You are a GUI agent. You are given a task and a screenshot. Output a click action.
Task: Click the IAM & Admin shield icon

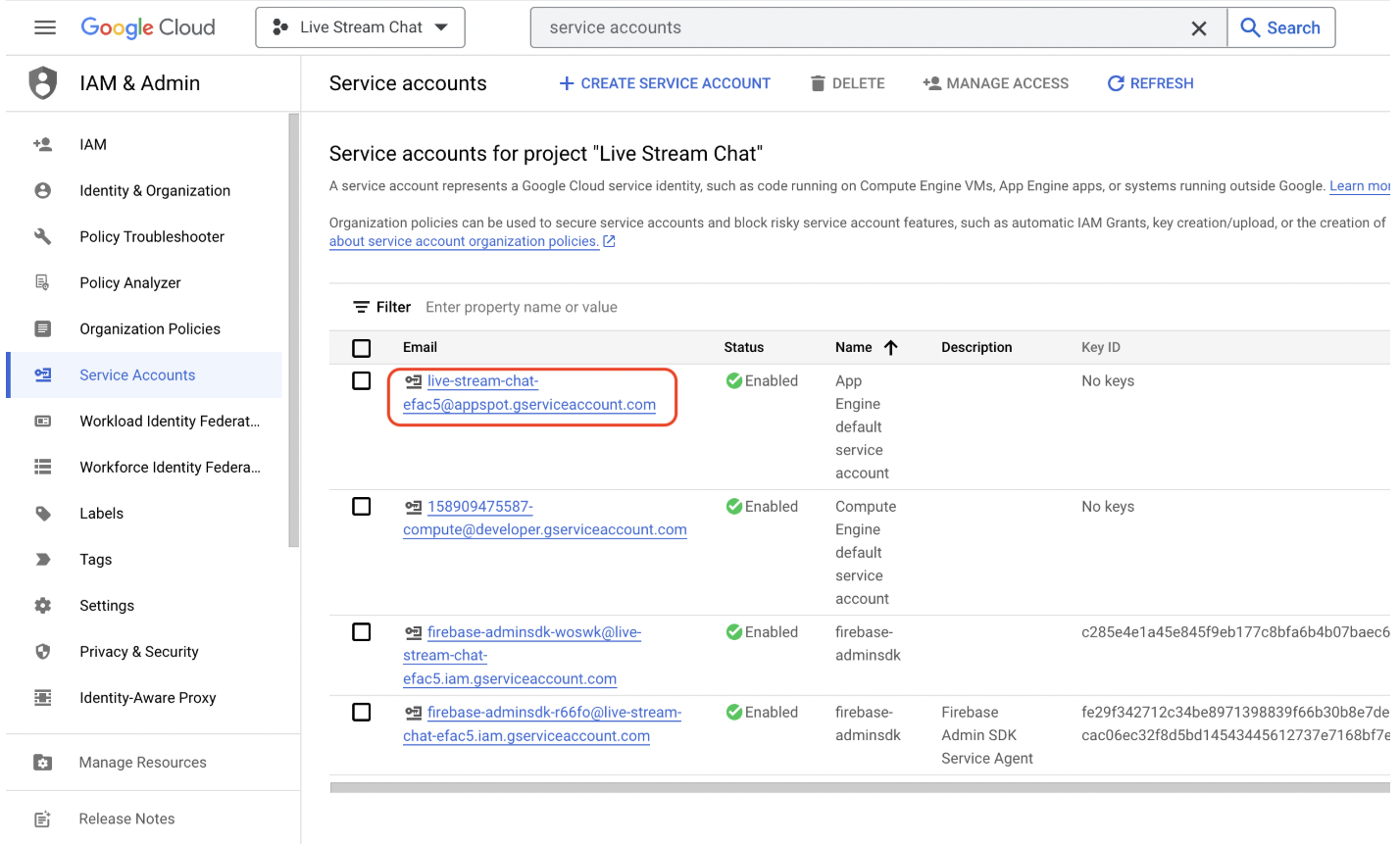point(43,83)
